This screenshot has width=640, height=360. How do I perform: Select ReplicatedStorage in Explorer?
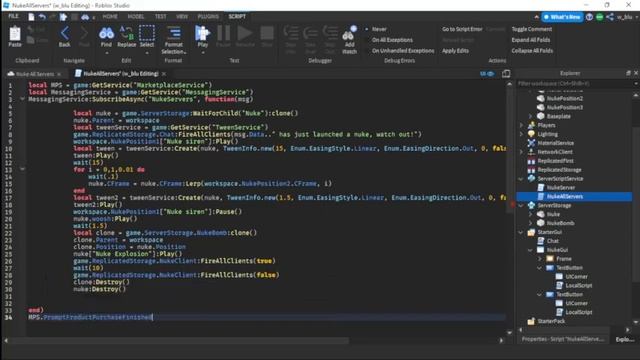click(559, 170)
